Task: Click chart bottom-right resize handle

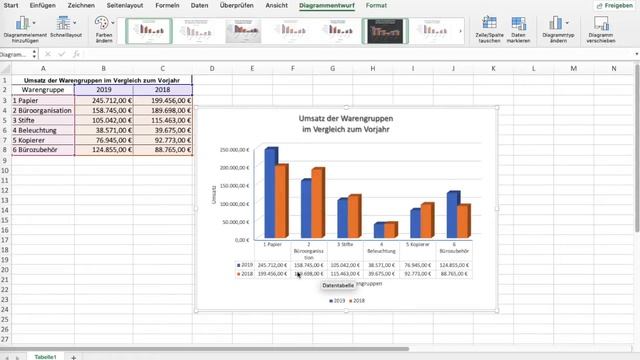Action: [497, 311]
